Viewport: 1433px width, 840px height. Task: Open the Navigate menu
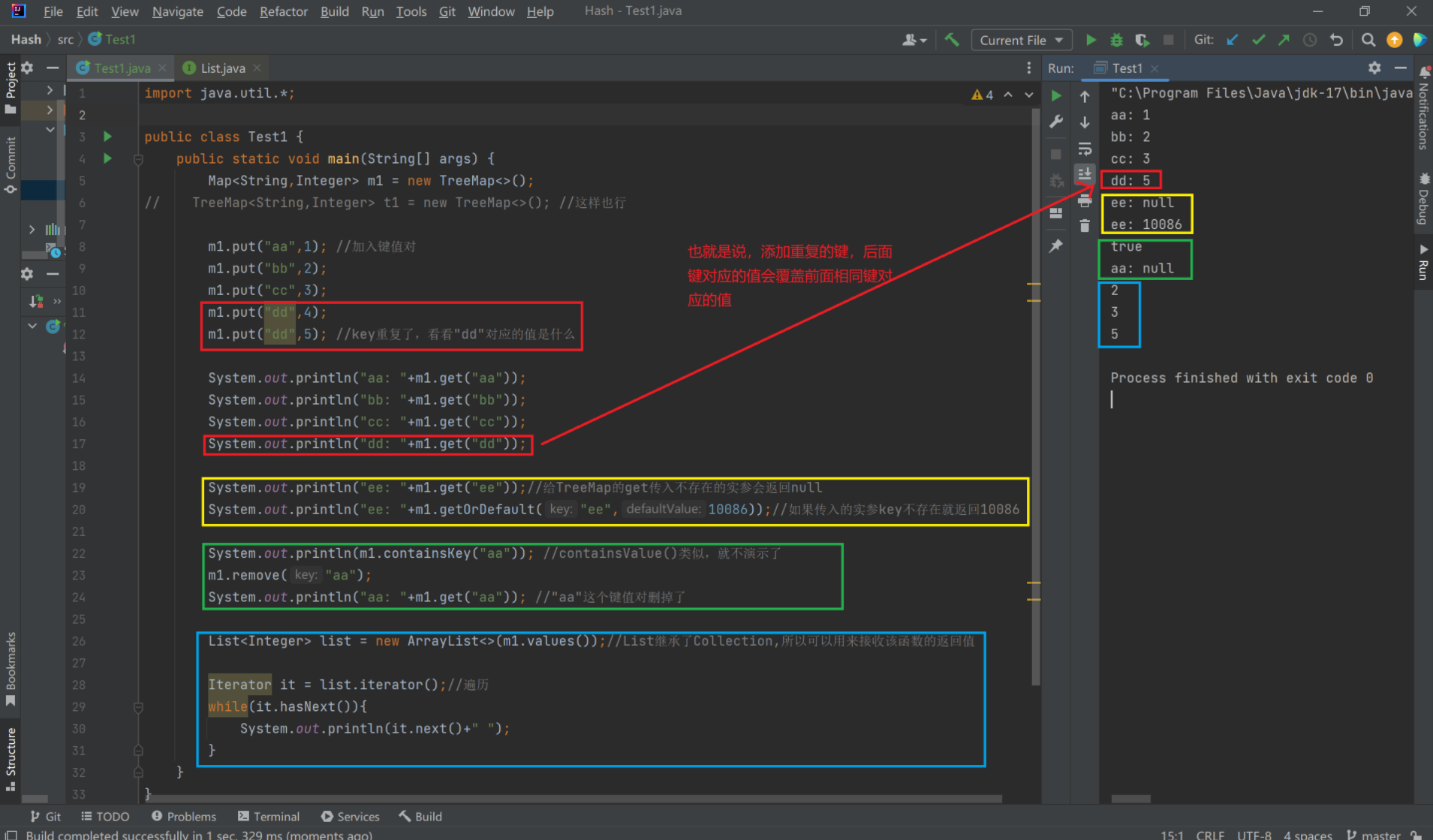(178, 11)
